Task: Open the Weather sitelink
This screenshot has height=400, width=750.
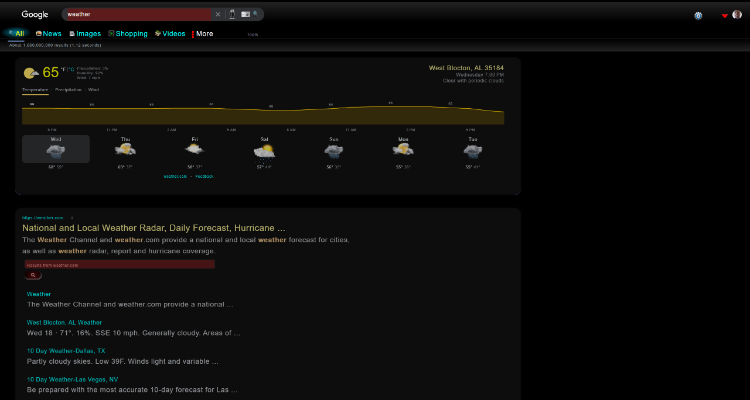Action: pos(39,294)
